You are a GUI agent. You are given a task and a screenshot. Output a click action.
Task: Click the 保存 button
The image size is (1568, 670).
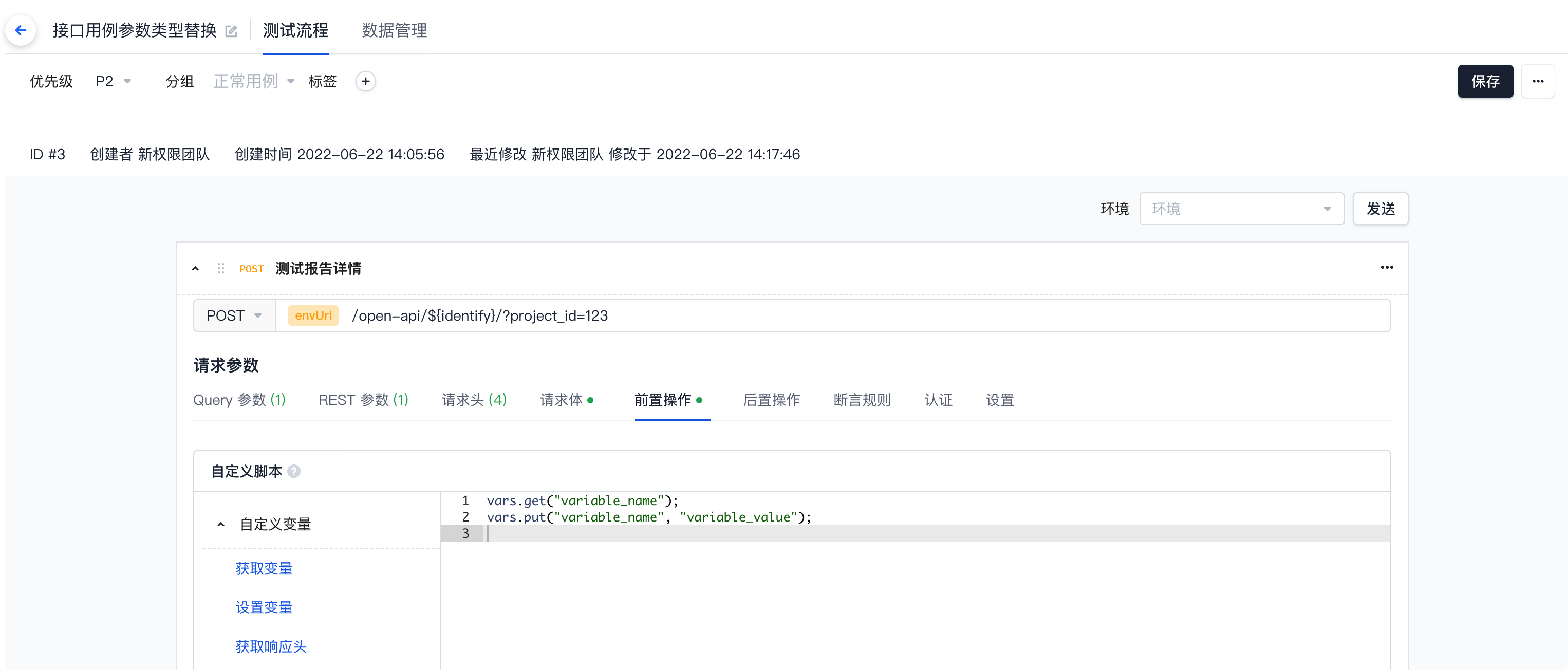pyautogui.click(x=1485, y=81)
